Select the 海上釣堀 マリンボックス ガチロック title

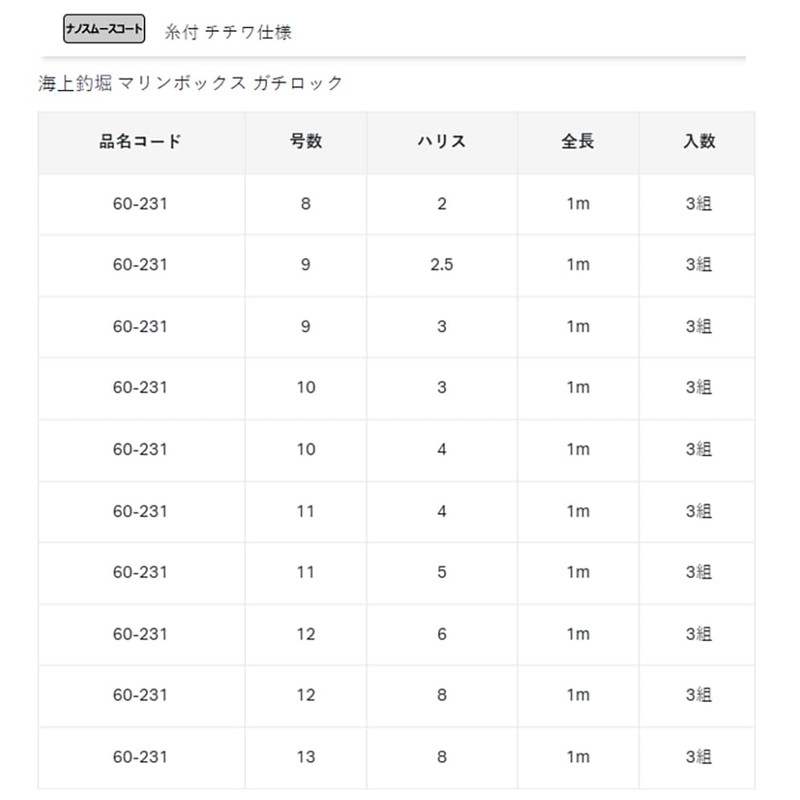pyautogui.click(x=190, y=83)
